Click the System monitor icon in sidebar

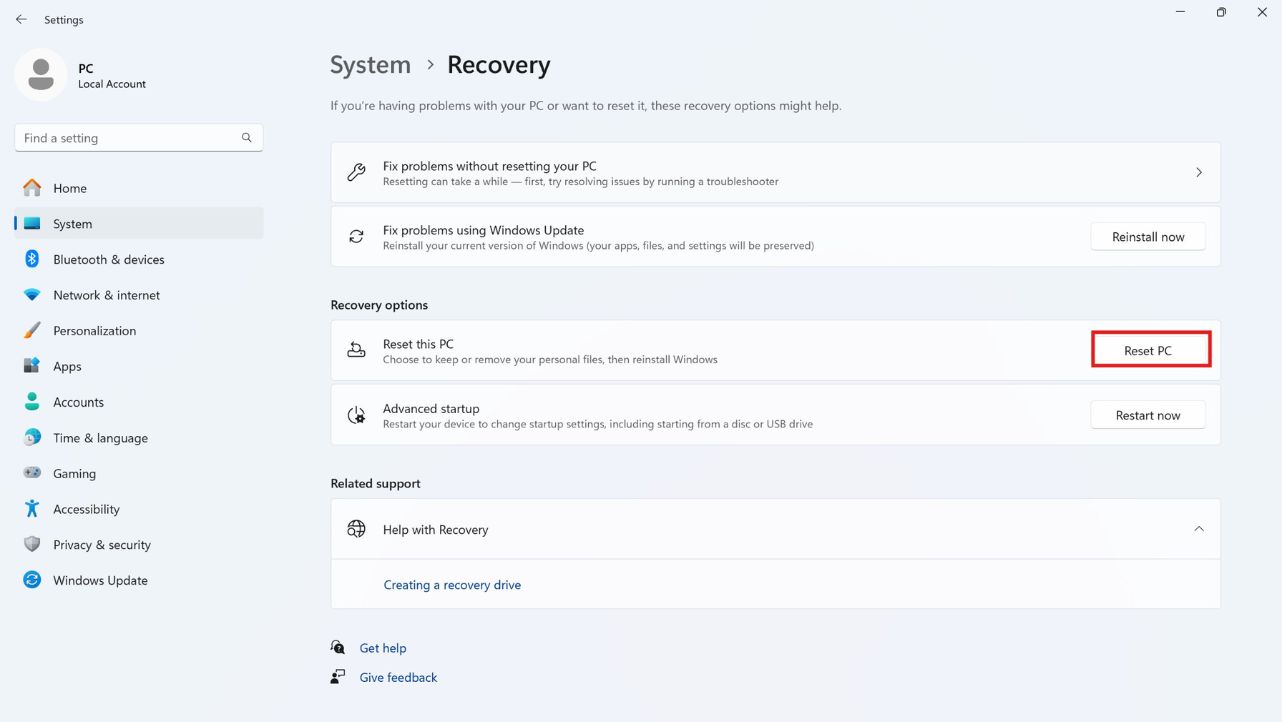click(x=32, y=224)
